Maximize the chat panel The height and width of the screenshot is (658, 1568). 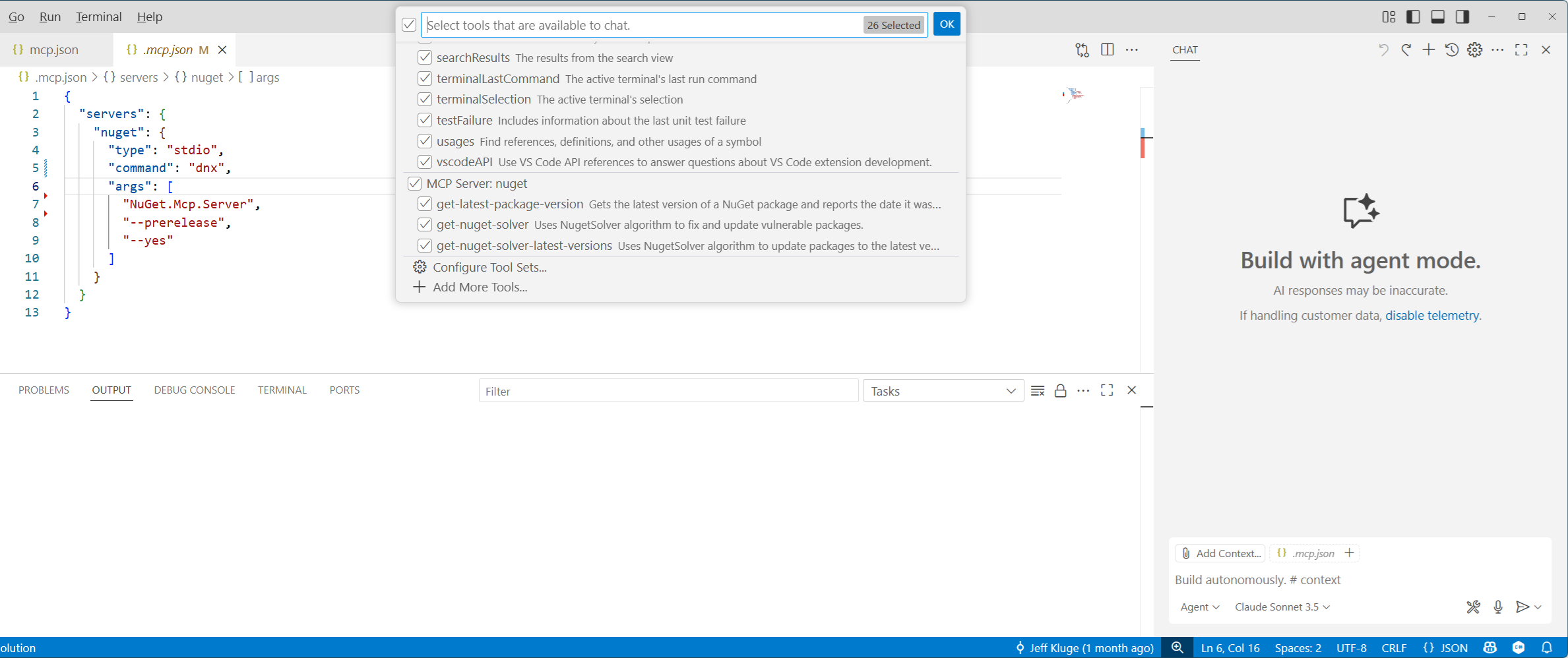click(1521, 49)
